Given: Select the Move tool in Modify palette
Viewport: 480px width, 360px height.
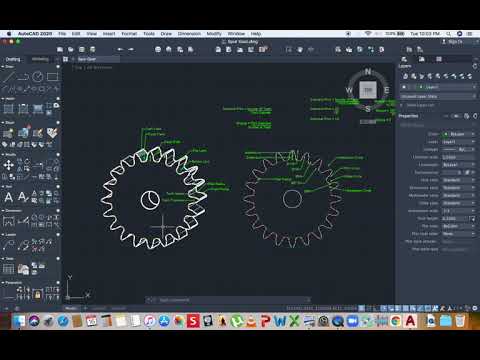Looking at the screenshot, I should pyautogui.click(x=8, y=165).
